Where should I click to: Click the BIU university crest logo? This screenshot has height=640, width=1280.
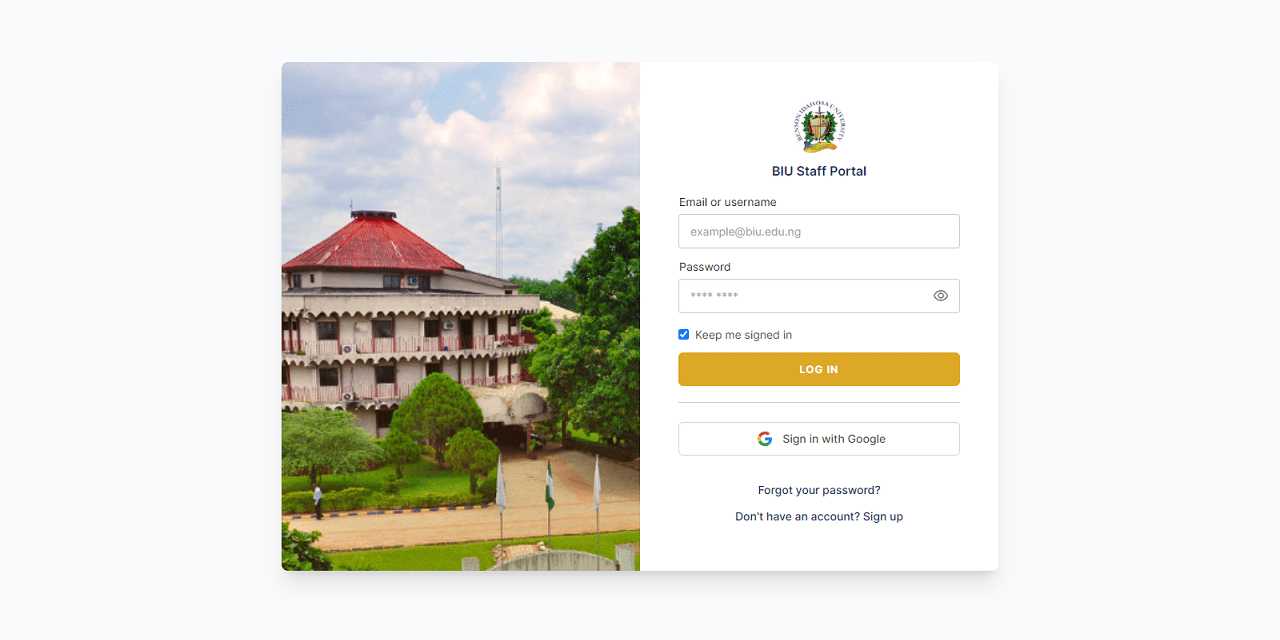[x=819, y=126]
